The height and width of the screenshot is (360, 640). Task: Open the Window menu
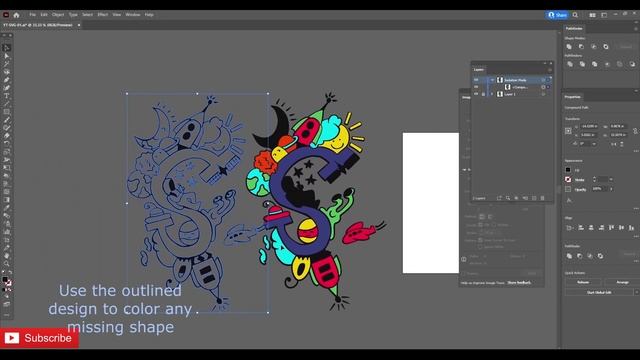[133, 15]
